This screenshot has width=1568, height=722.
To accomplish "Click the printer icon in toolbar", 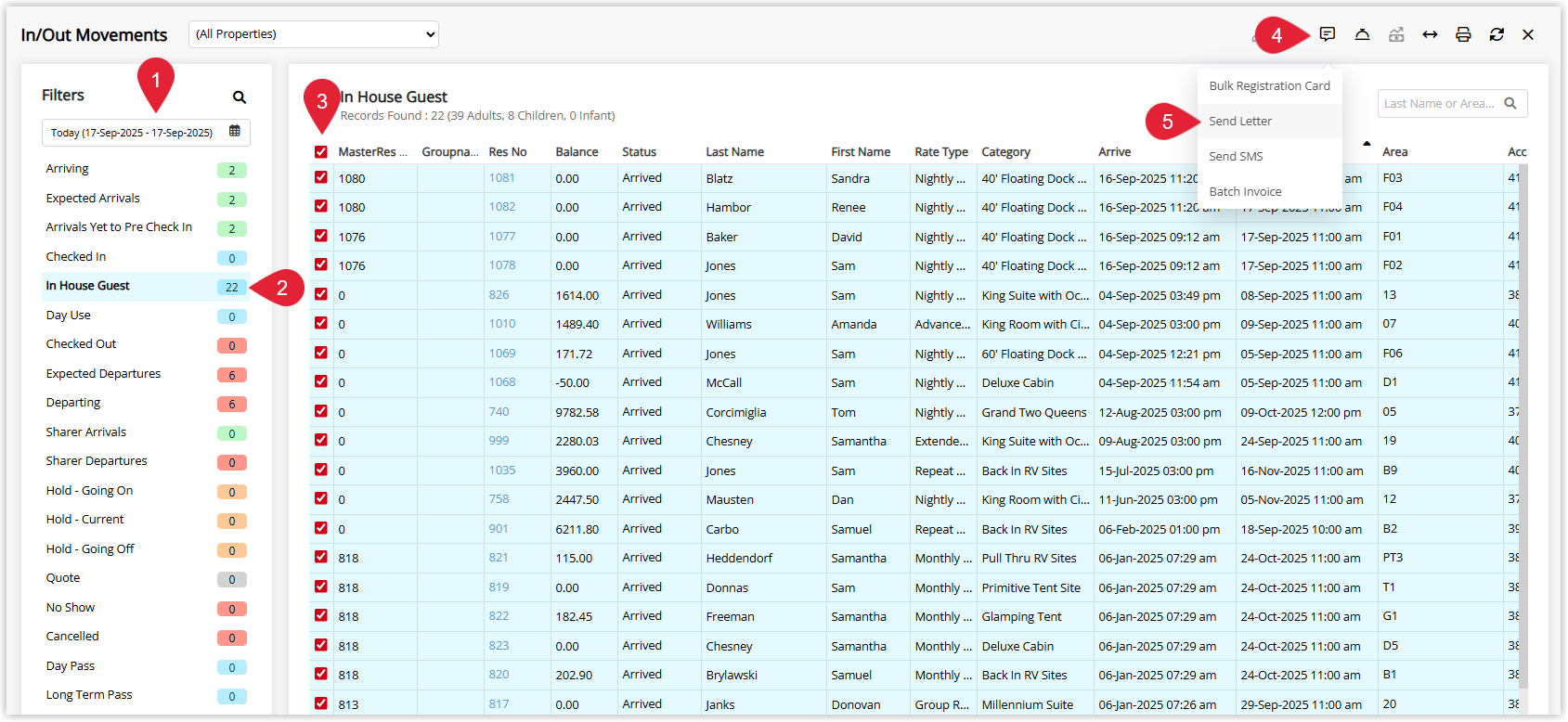I will [1463, 34].
